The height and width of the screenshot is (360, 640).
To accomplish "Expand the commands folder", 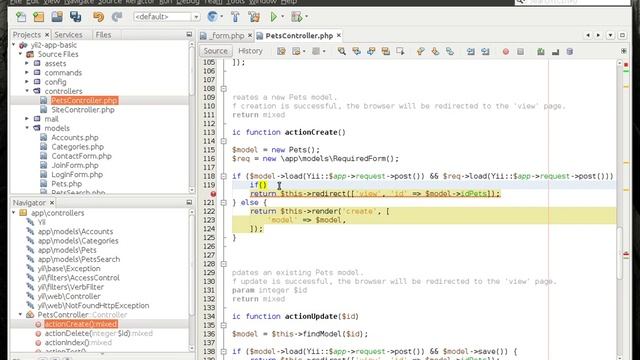I will (27, 73).
